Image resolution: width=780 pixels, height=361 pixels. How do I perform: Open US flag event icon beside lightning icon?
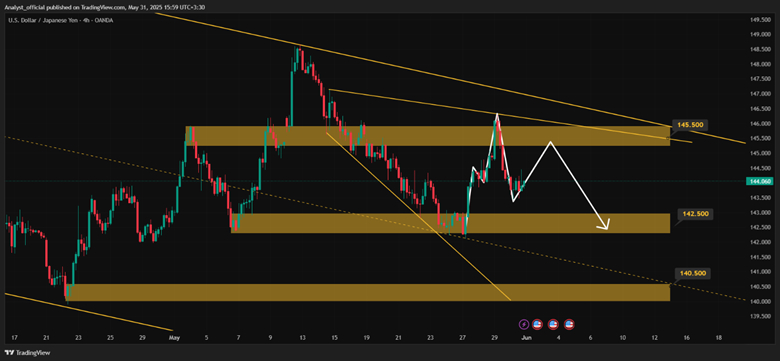coord(537,324)
